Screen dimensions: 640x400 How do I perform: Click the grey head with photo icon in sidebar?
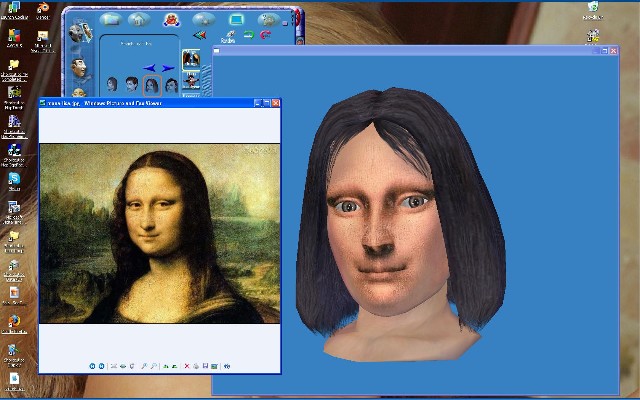coord(80,32)
